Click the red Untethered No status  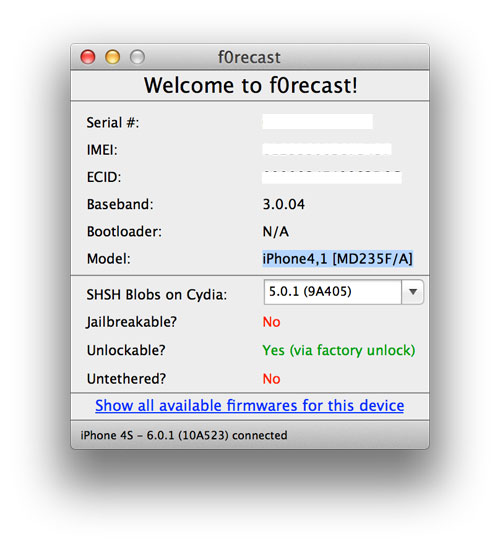point(271,379)
